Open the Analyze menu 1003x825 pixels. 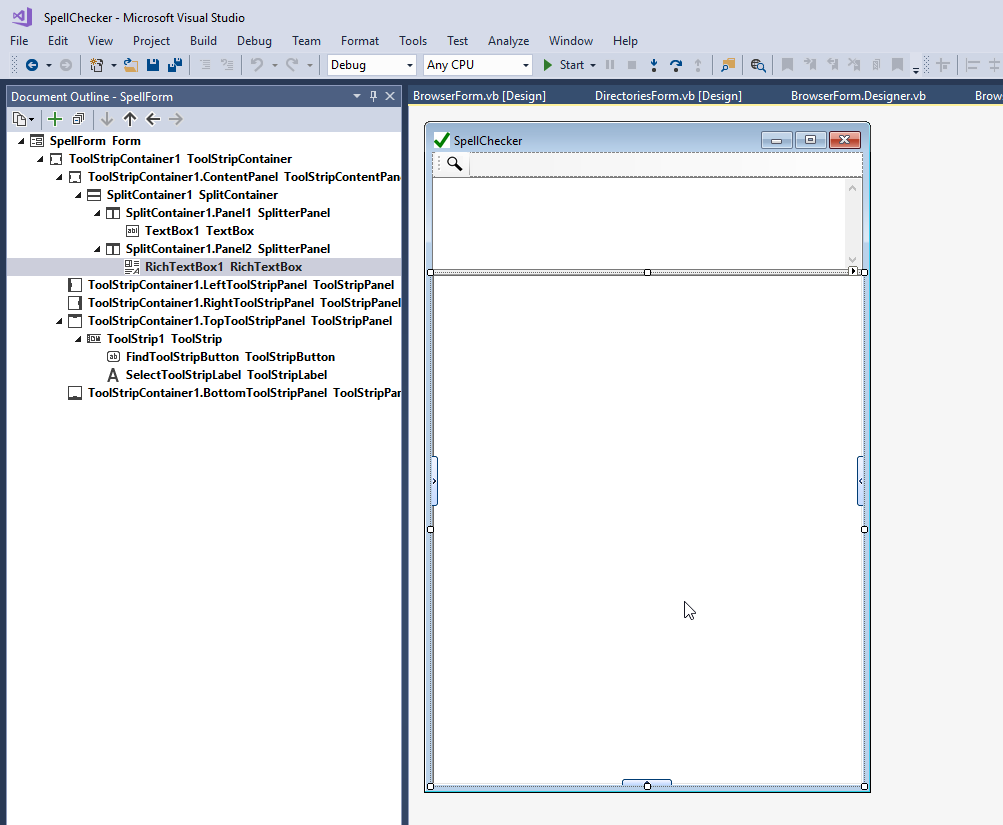509,40
